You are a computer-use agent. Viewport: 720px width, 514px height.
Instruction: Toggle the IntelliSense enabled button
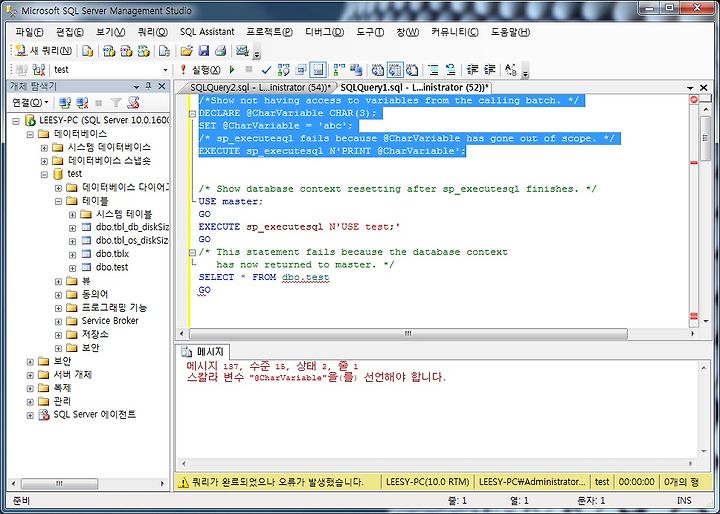coord(318,70)
